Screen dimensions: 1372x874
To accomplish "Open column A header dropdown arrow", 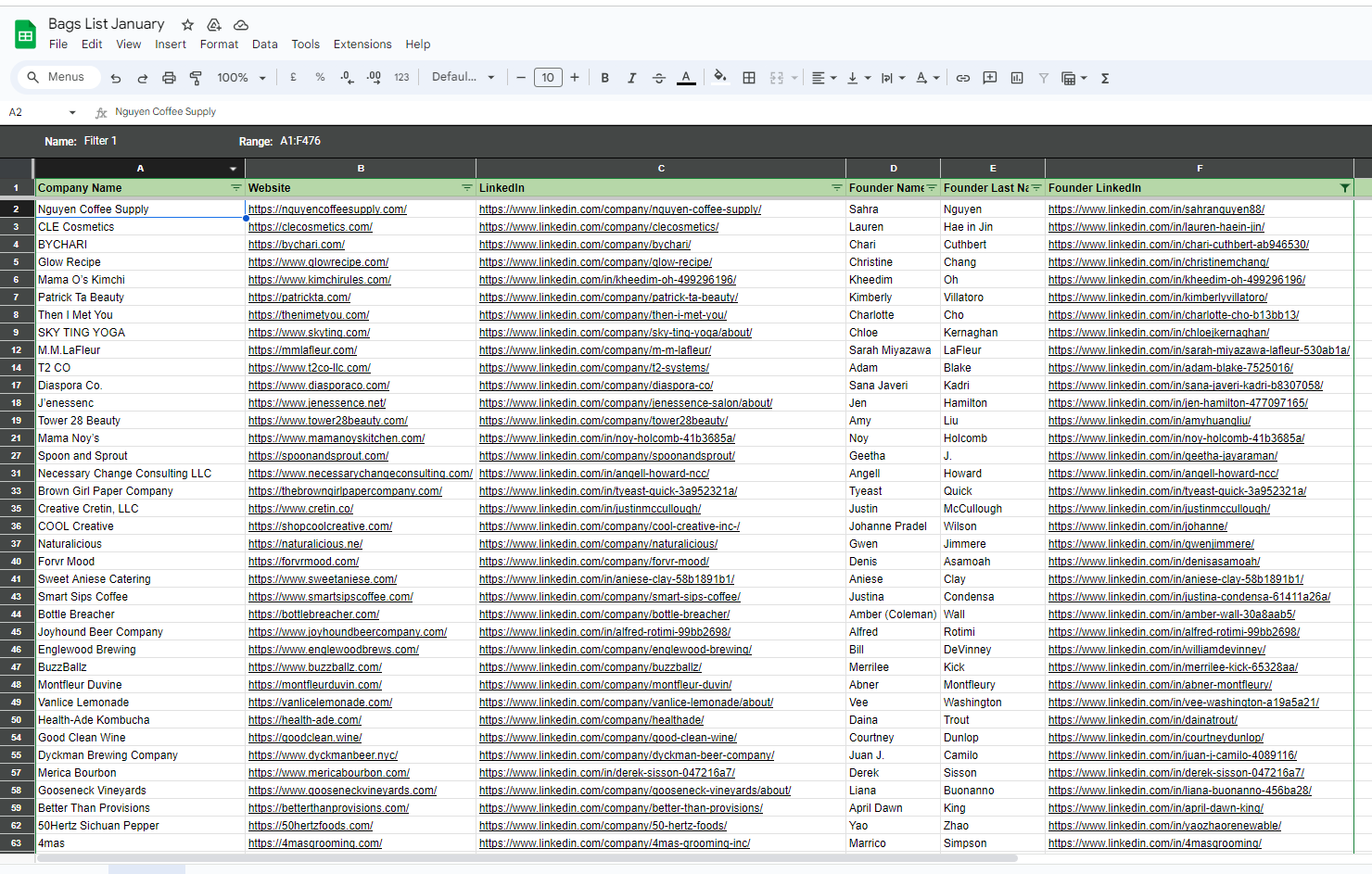I will point(233,169).
